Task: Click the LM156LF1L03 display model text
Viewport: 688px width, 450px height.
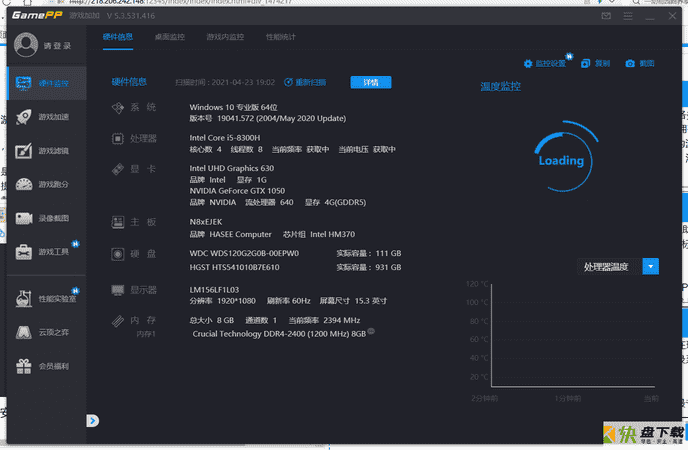Action: point(214,290)
